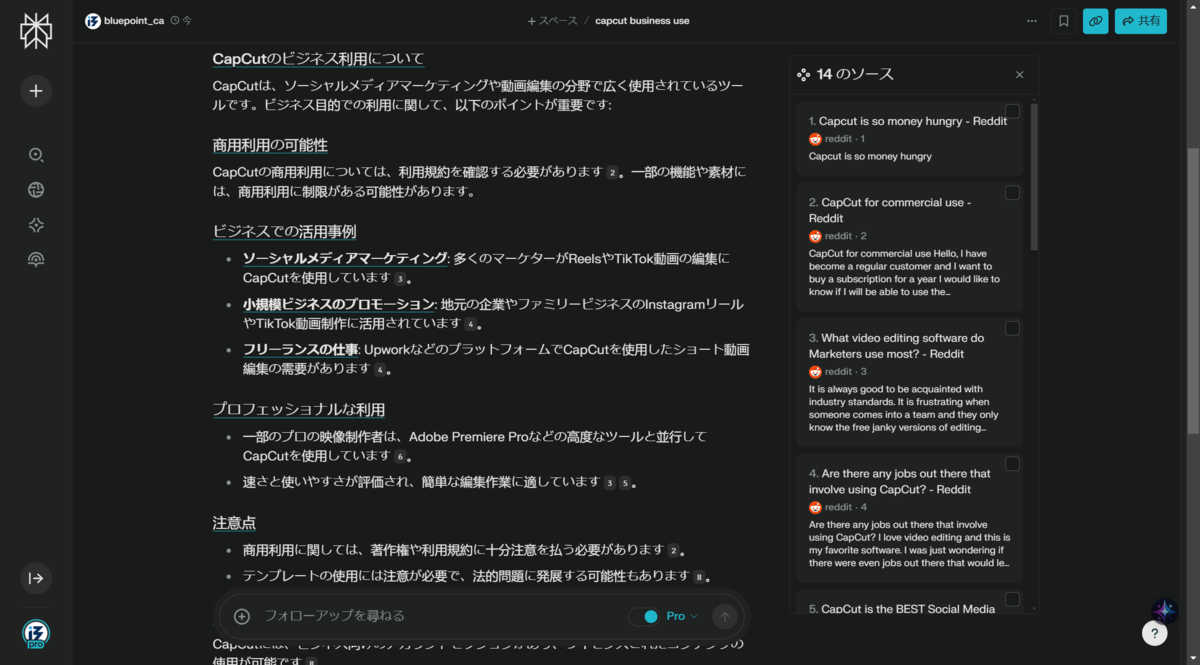The height and width of the screenshot is (665, 1200).
Task: Check source 2 CapCut for commercial use
Action: 1012,192
